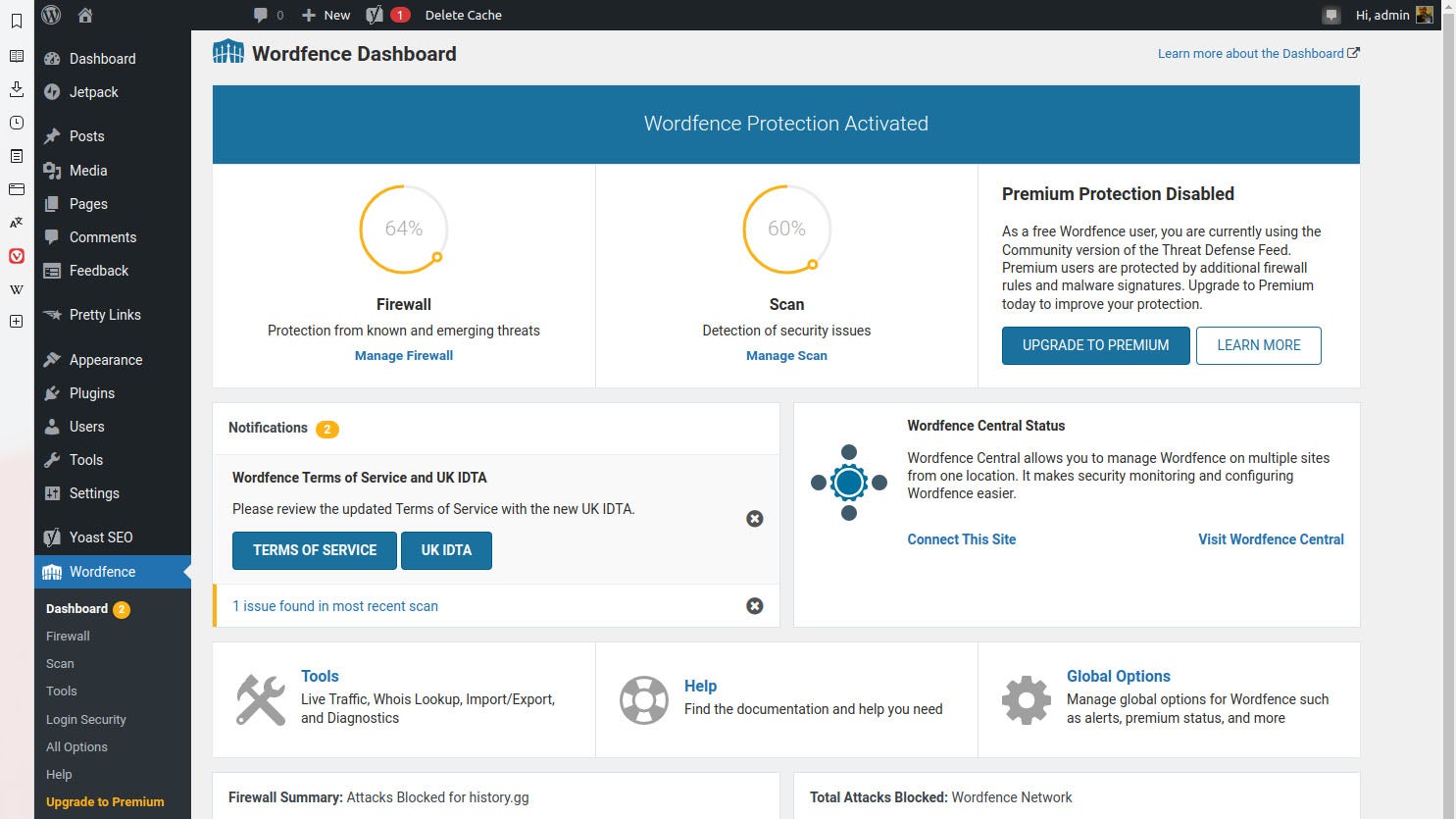Open the translate panel icon in browser sidebar
This screenshot has width=1456, height=819.
tap(17, 223)
